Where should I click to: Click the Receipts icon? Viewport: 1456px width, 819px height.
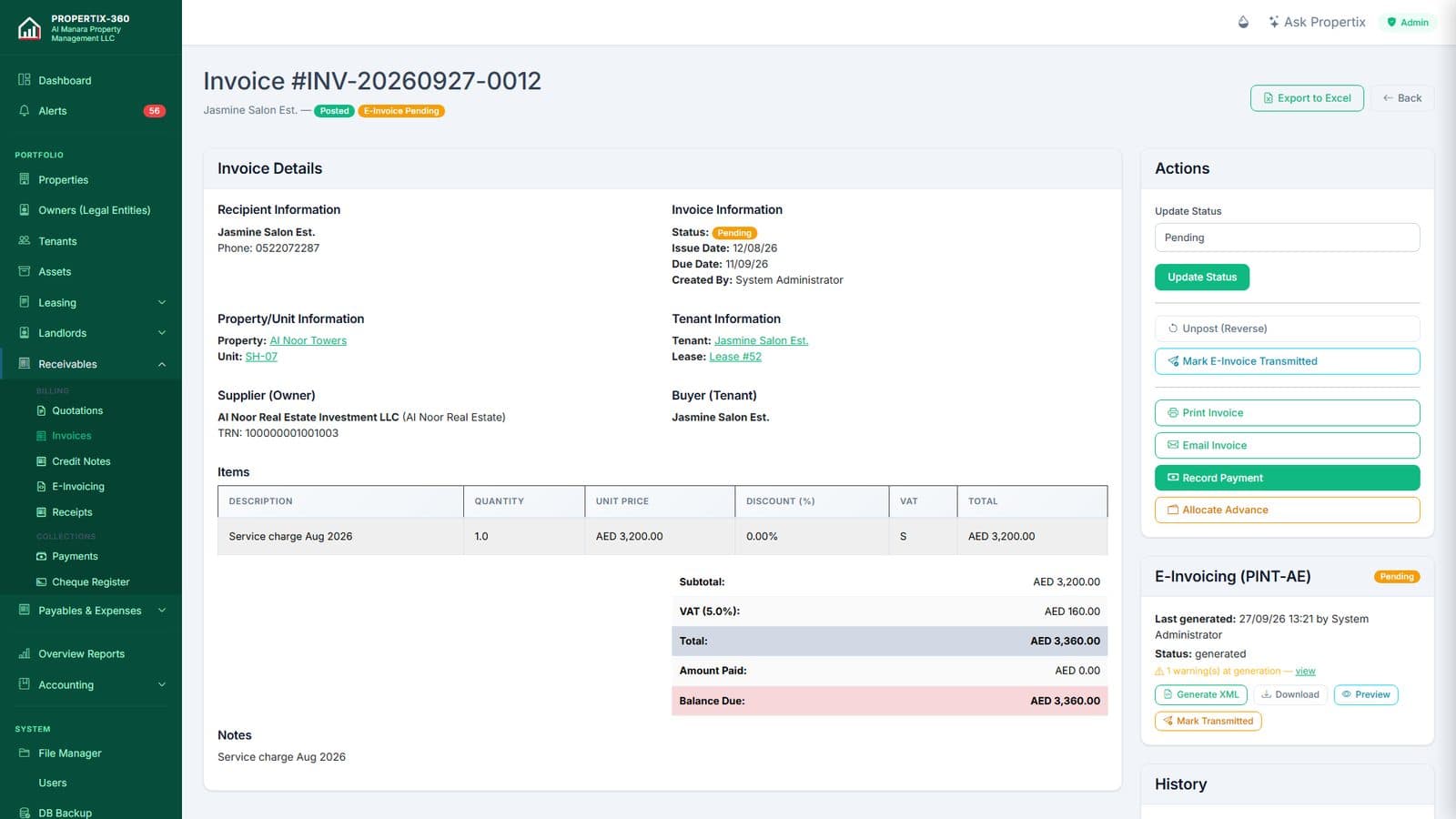pyautogui.click(x=41, y=512)
